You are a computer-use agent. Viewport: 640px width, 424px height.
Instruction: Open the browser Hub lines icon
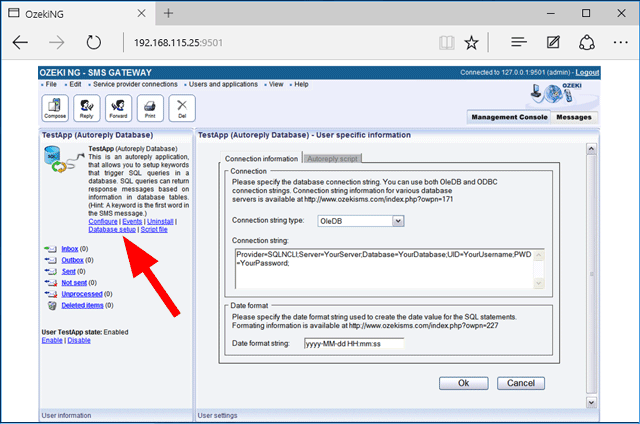[x=519, y=42]
